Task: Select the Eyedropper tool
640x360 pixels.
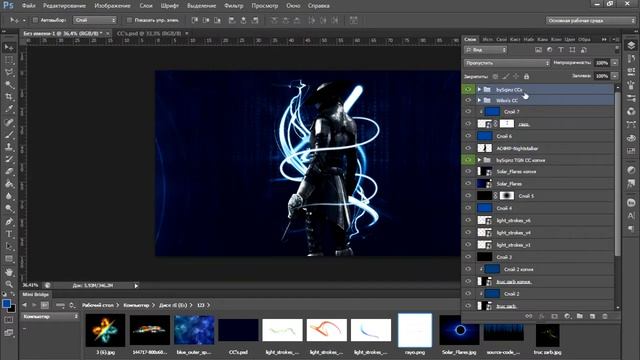Action: point(9,109)
